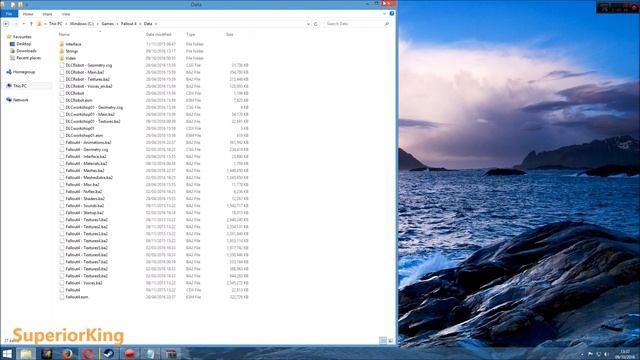Select the Fallout4 - Interface.ba2 file
Viewport: 640px width, 360px height.
[x=86, y=156]
